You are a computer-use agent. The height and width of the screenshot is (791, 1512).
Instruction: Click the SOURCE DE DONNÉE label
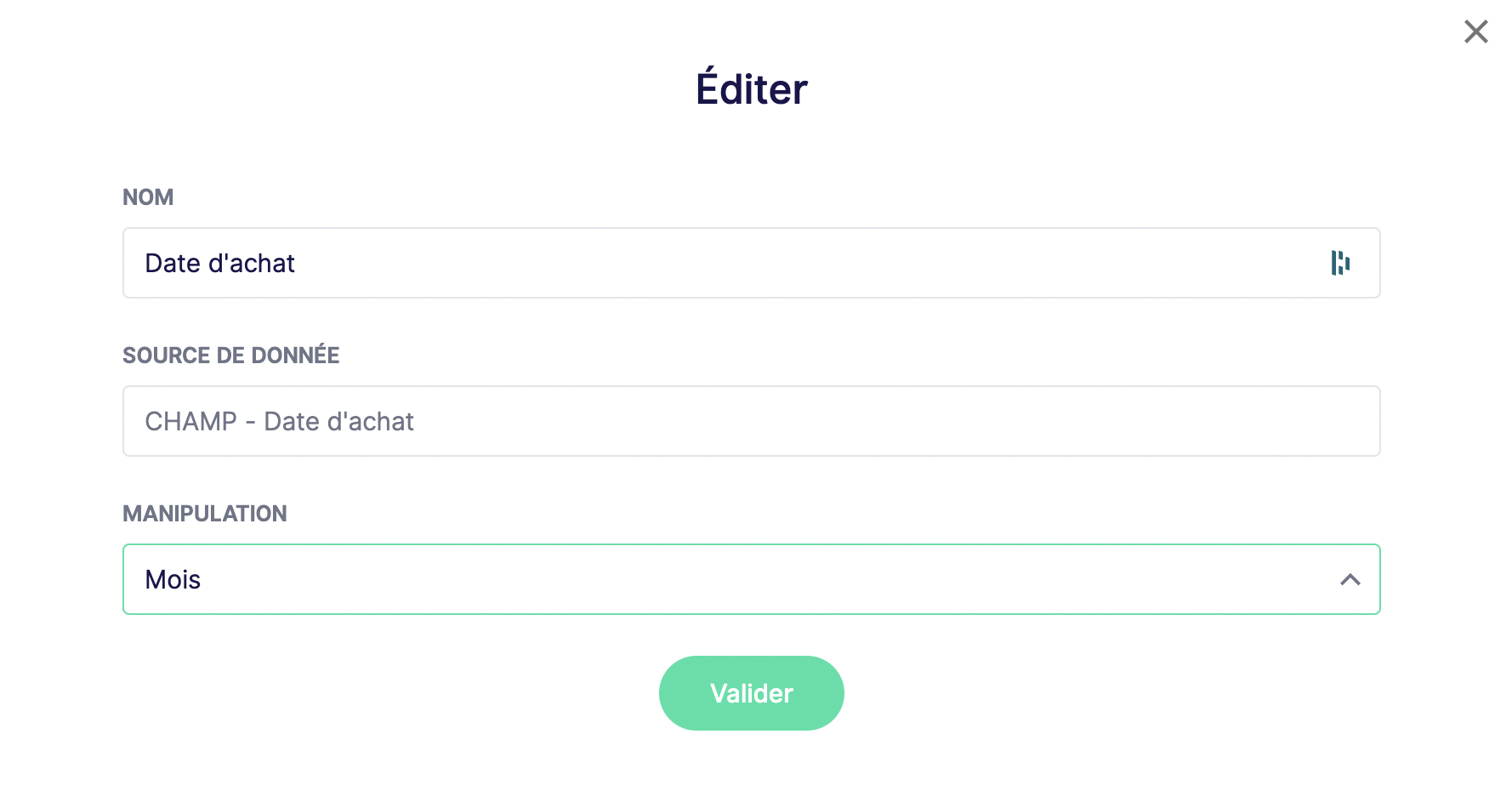click(x=230, y=355)
